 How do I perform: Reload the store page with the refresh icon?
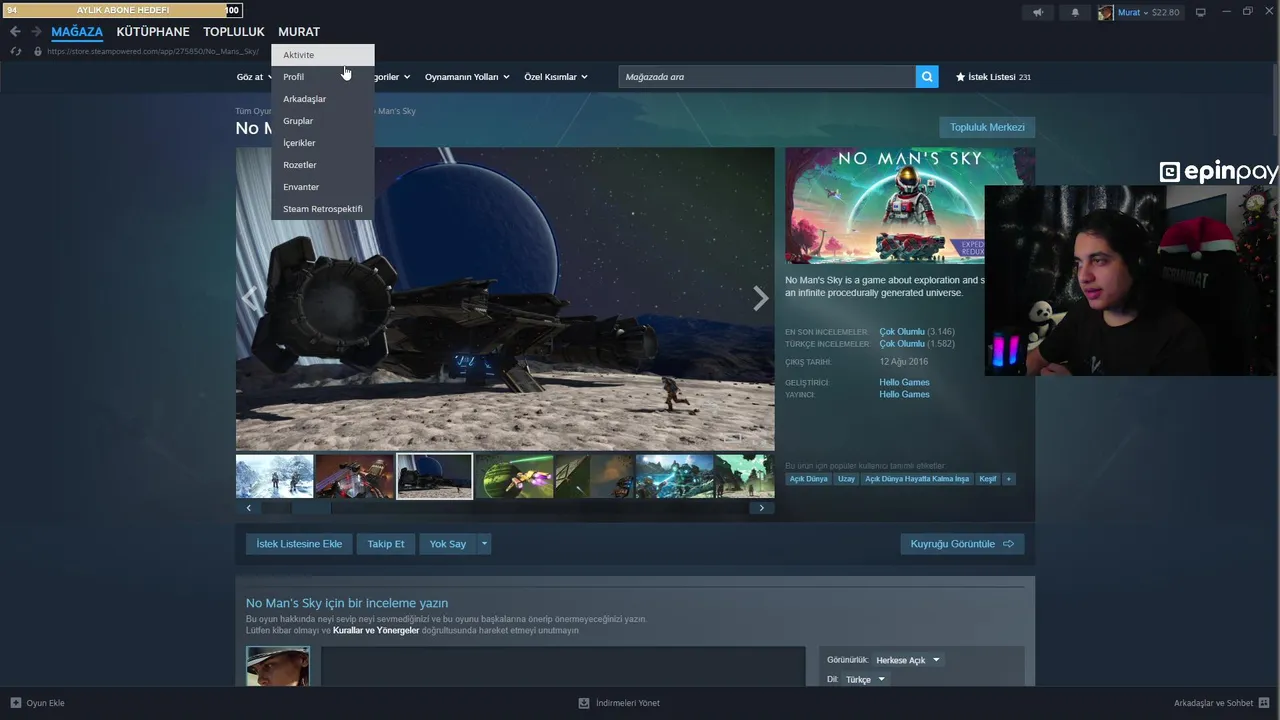[x=16, y=51]
